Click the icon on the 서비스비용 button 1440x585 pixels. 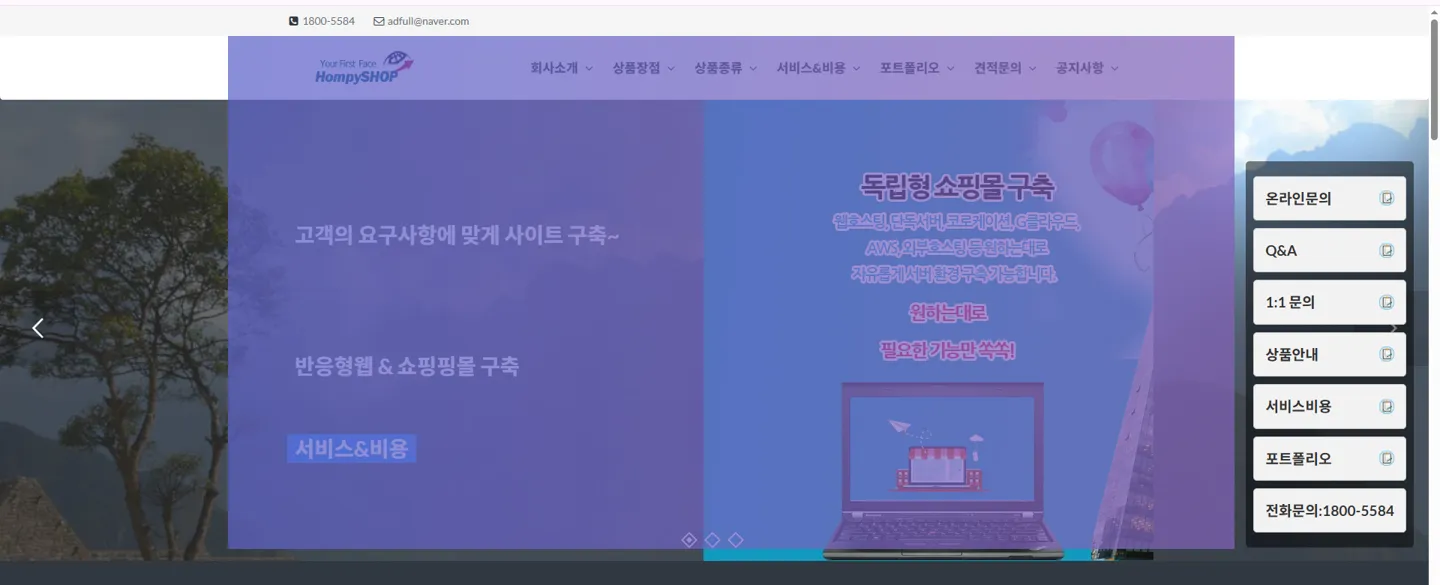coord(1387,406)
